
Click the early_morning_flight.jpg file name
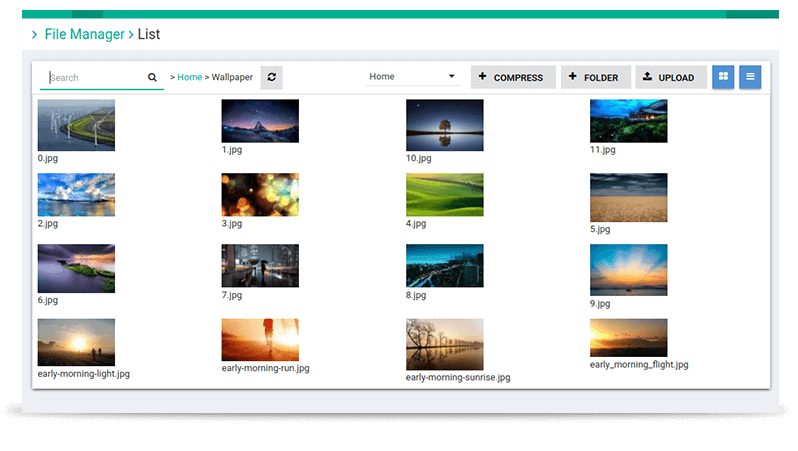click(x=639, y=365)
